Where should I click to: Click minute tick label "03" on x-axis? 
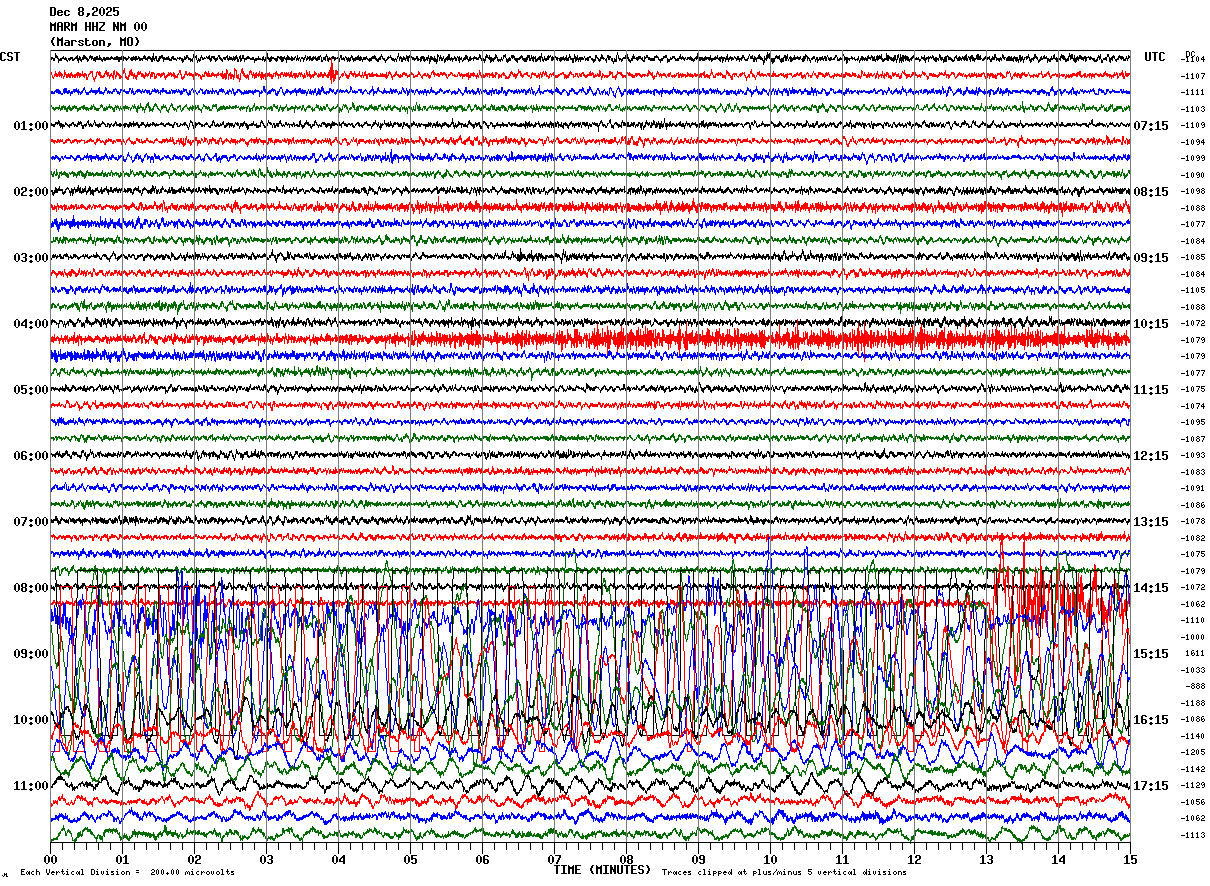[266, 859]
